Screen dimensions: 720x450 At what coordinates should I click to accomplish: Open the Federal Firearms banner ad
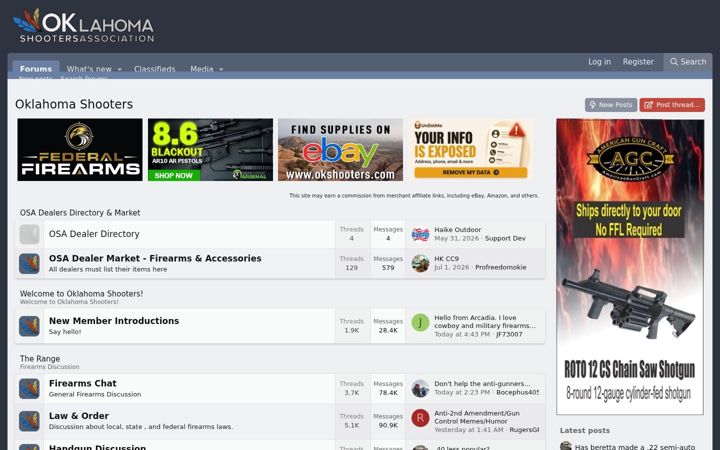[x=80, y=150]
